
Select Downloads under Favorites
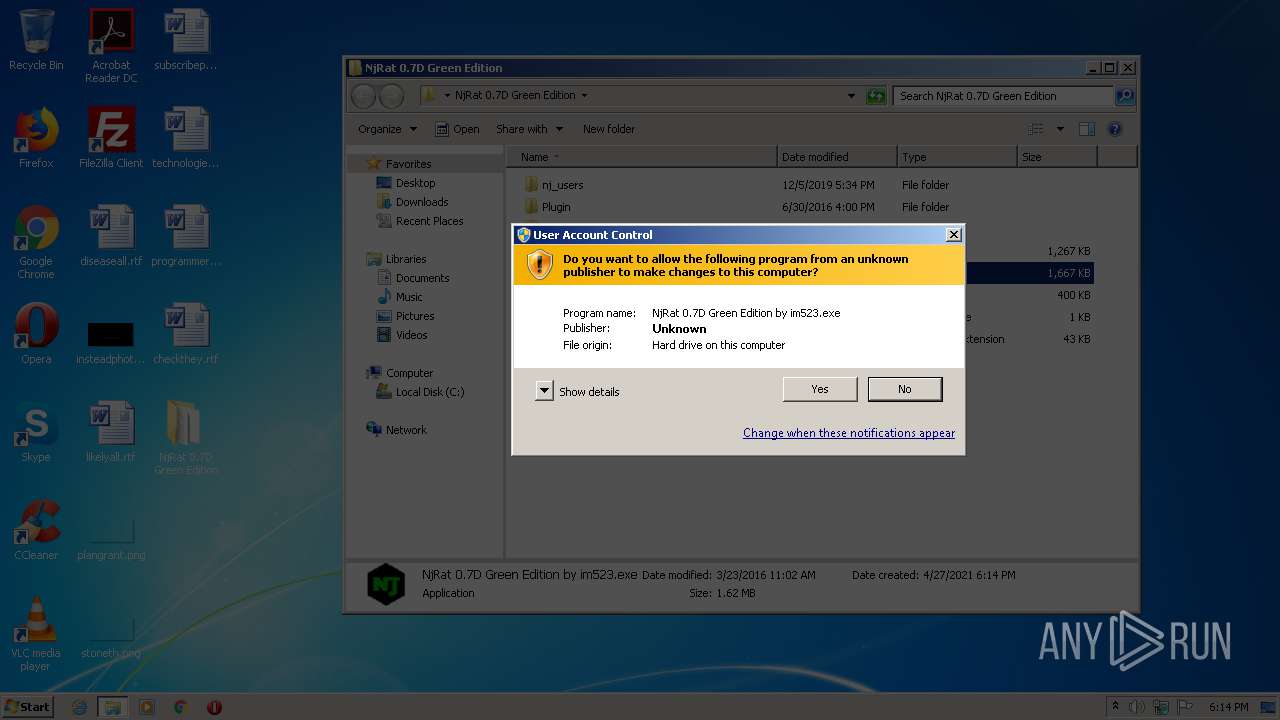coord(412,202)
